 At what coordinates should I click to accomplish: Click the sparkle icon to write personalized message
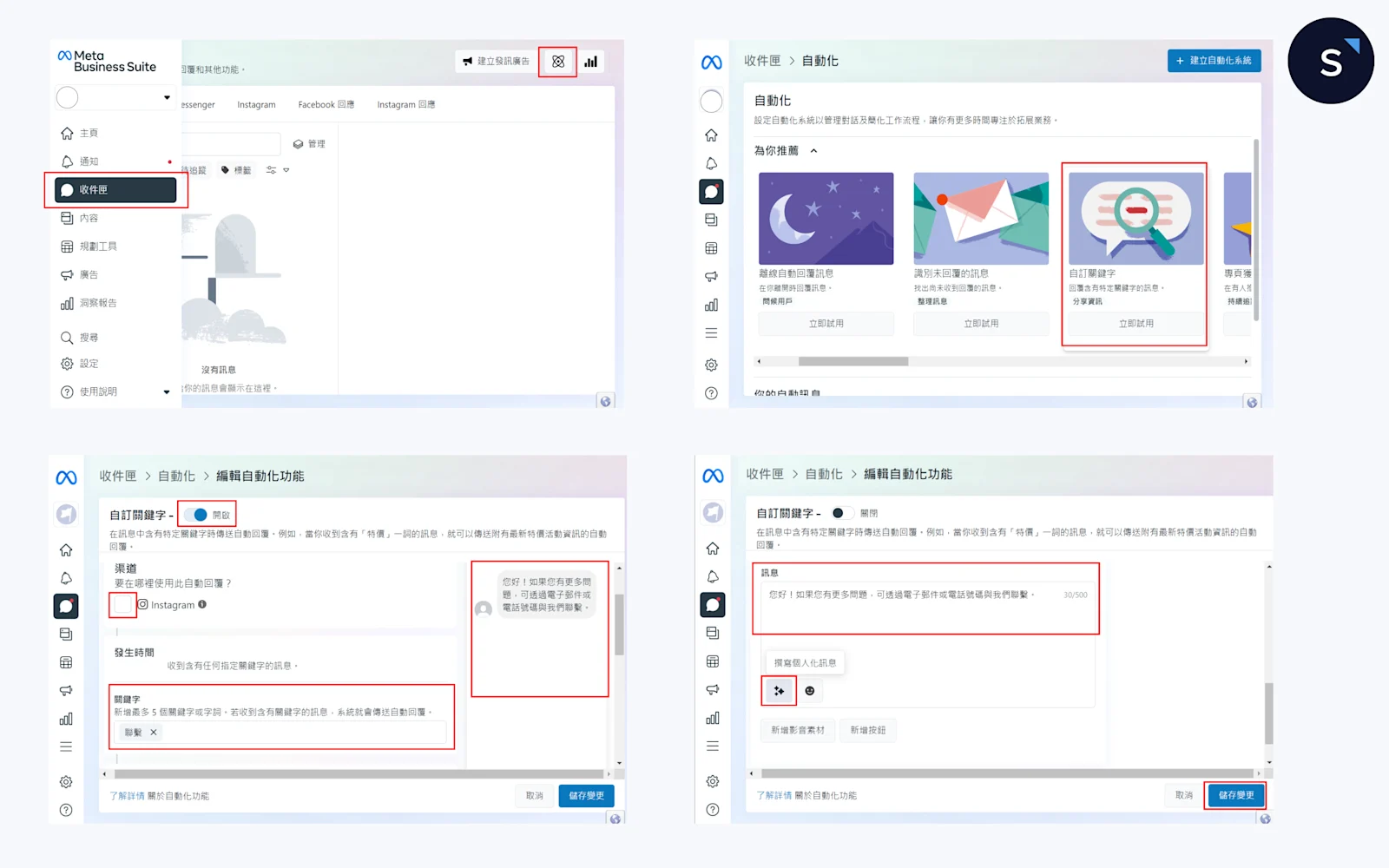point(779,691)
